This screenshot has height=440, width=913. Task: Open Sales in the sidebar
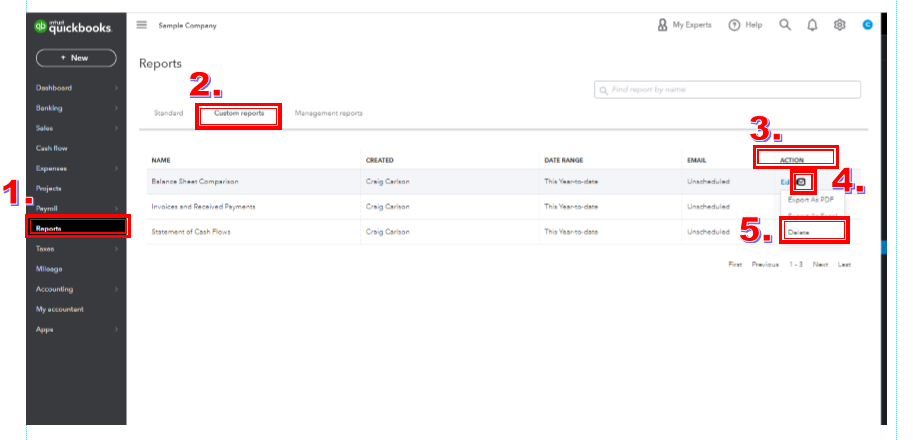(44, 128)
